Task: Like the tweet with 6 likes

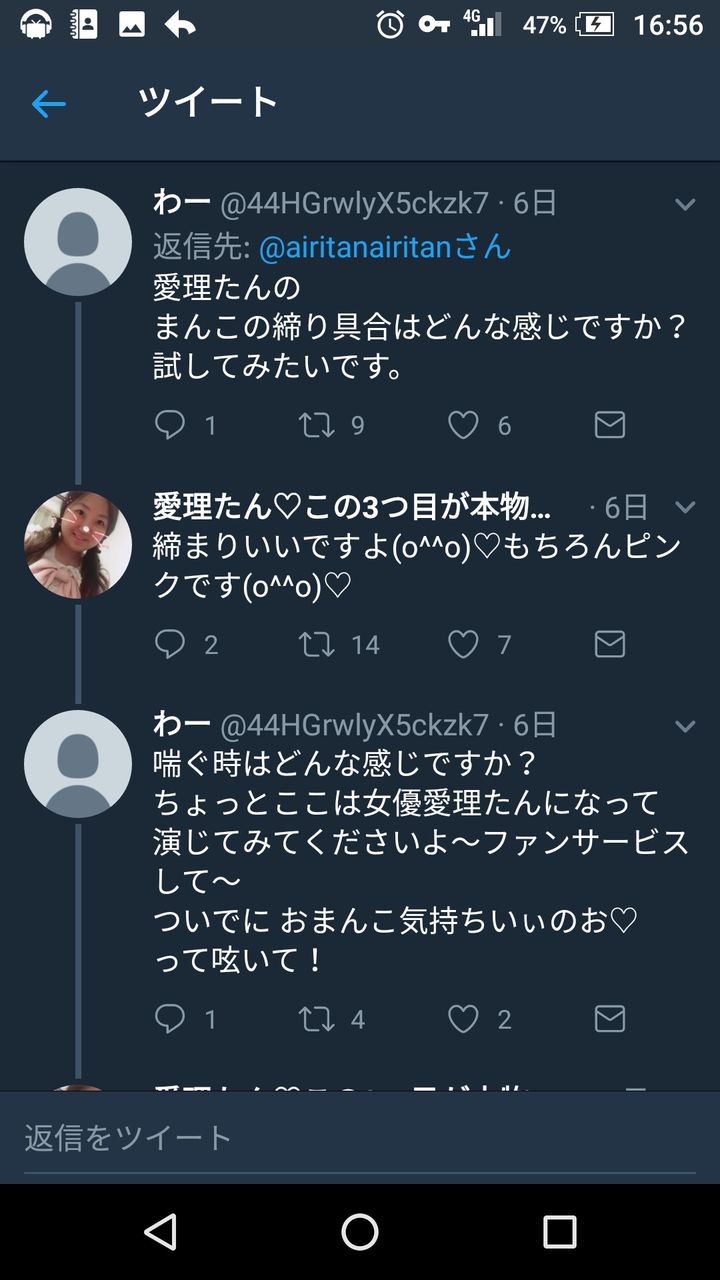Action: coord(463,425)
